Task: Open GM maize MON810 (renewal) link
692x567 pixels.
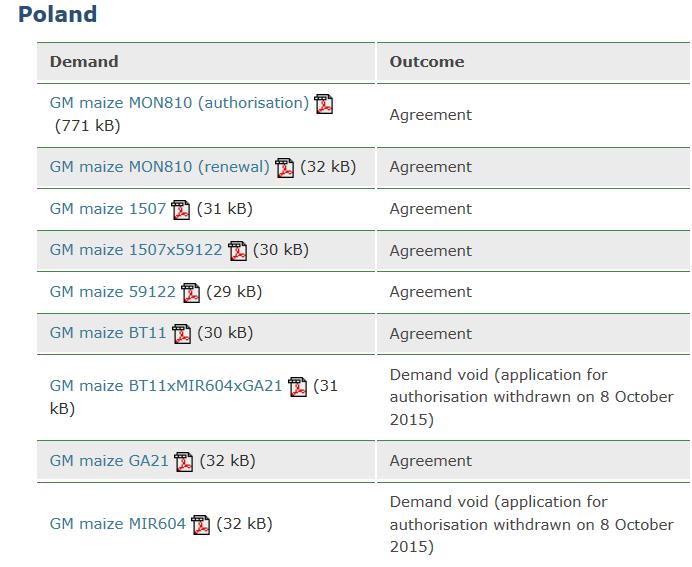Action: [160, 167]
